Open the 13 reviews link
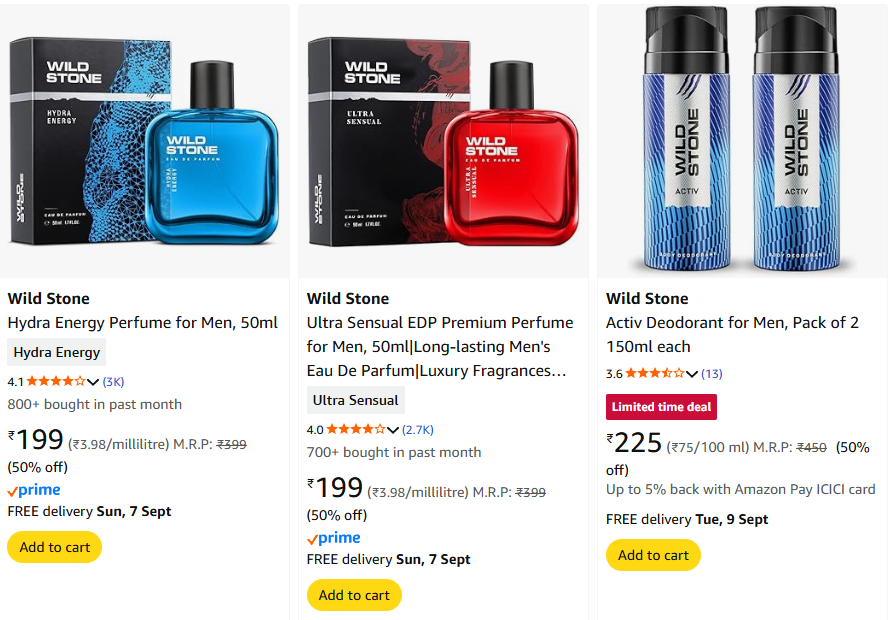The image size is (894, 620). coord(711,373)
